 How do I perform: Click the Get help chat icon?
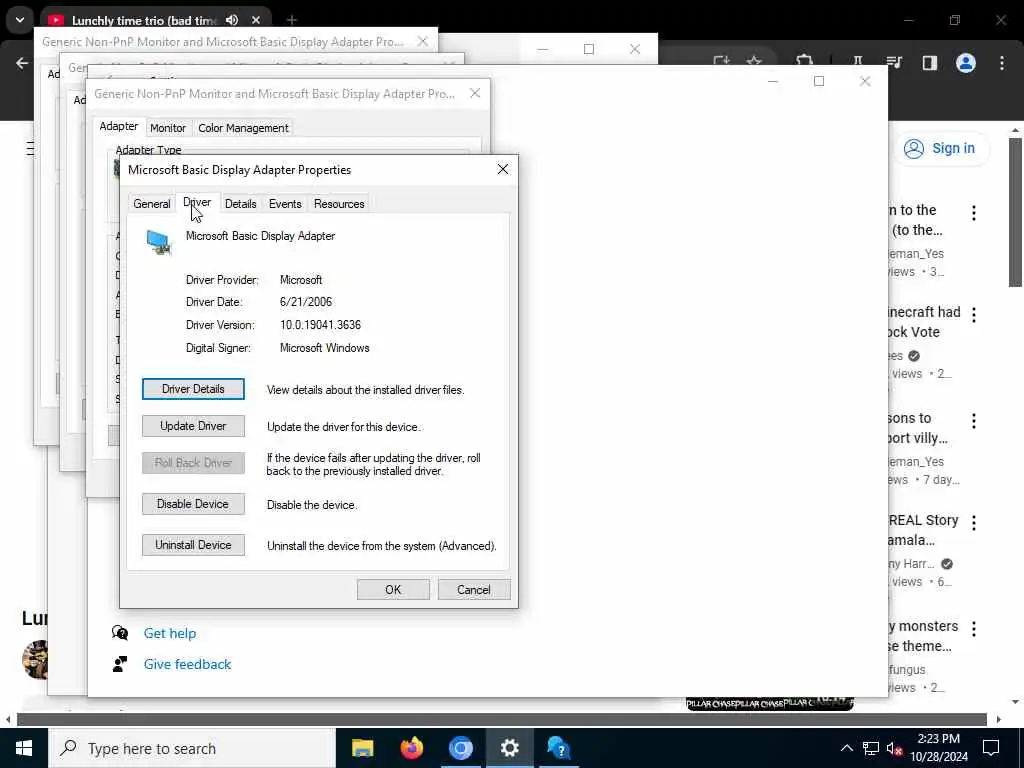120,633
